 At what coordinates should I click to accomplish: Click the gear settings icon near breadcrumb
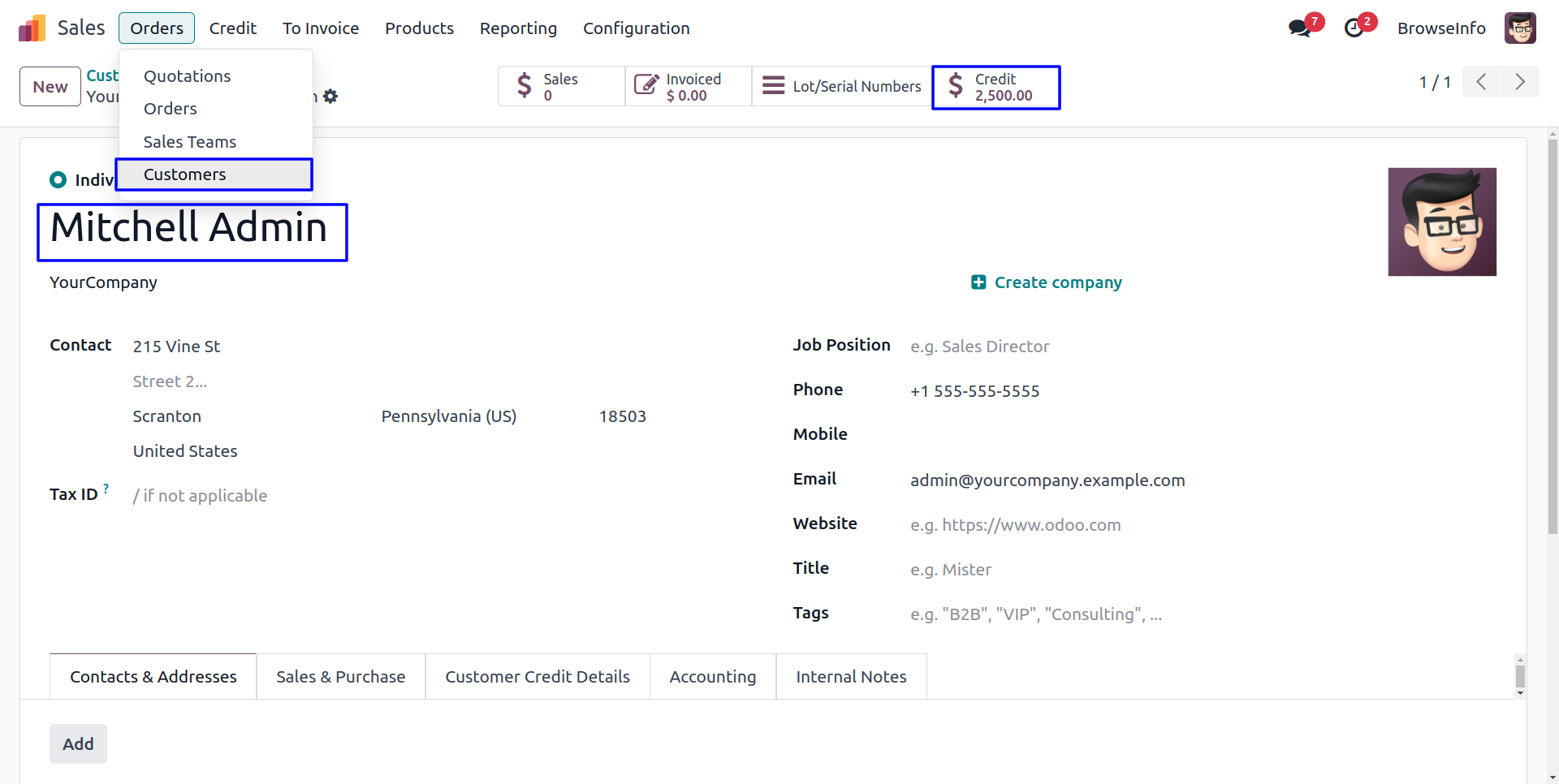click(330, 97)
